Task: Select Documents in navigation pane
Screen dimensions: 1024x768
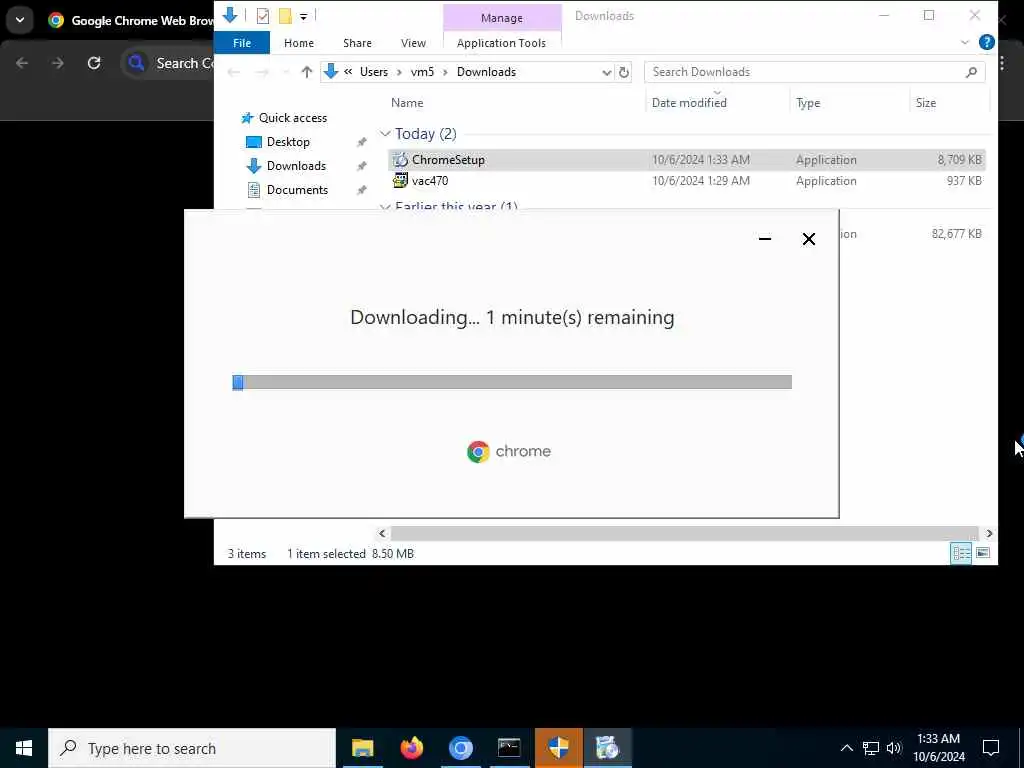Action: pos(297,190)
